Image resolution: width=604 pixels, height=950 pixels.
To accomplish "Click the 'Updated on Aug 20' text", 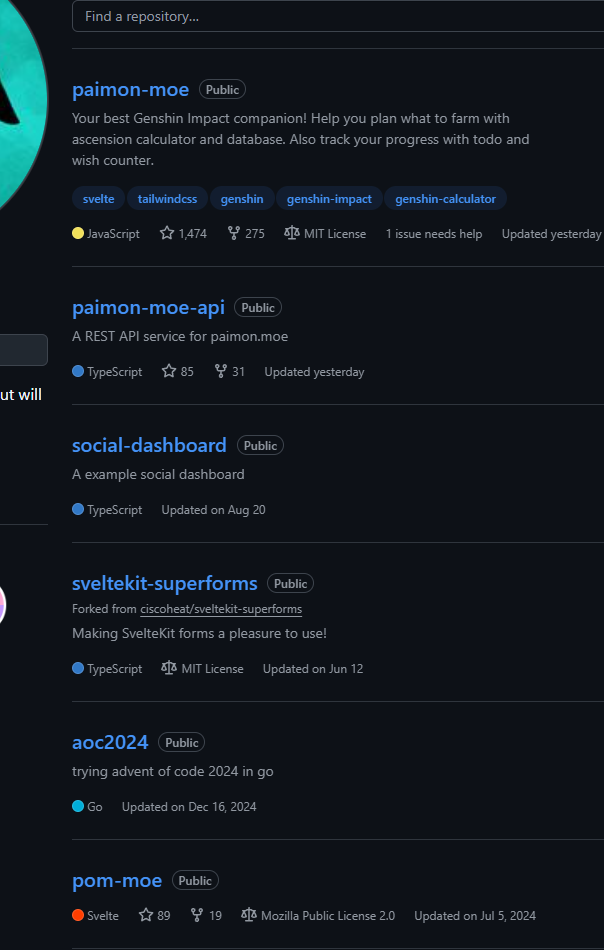I will 213,510.
